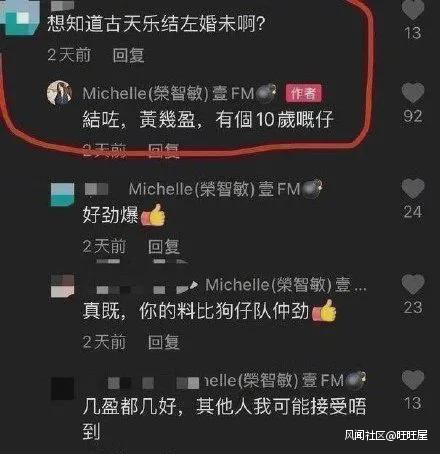
Task: Open truncated Michelle(榮智敏)壹... mention link
Action: [x=286, y=285]
